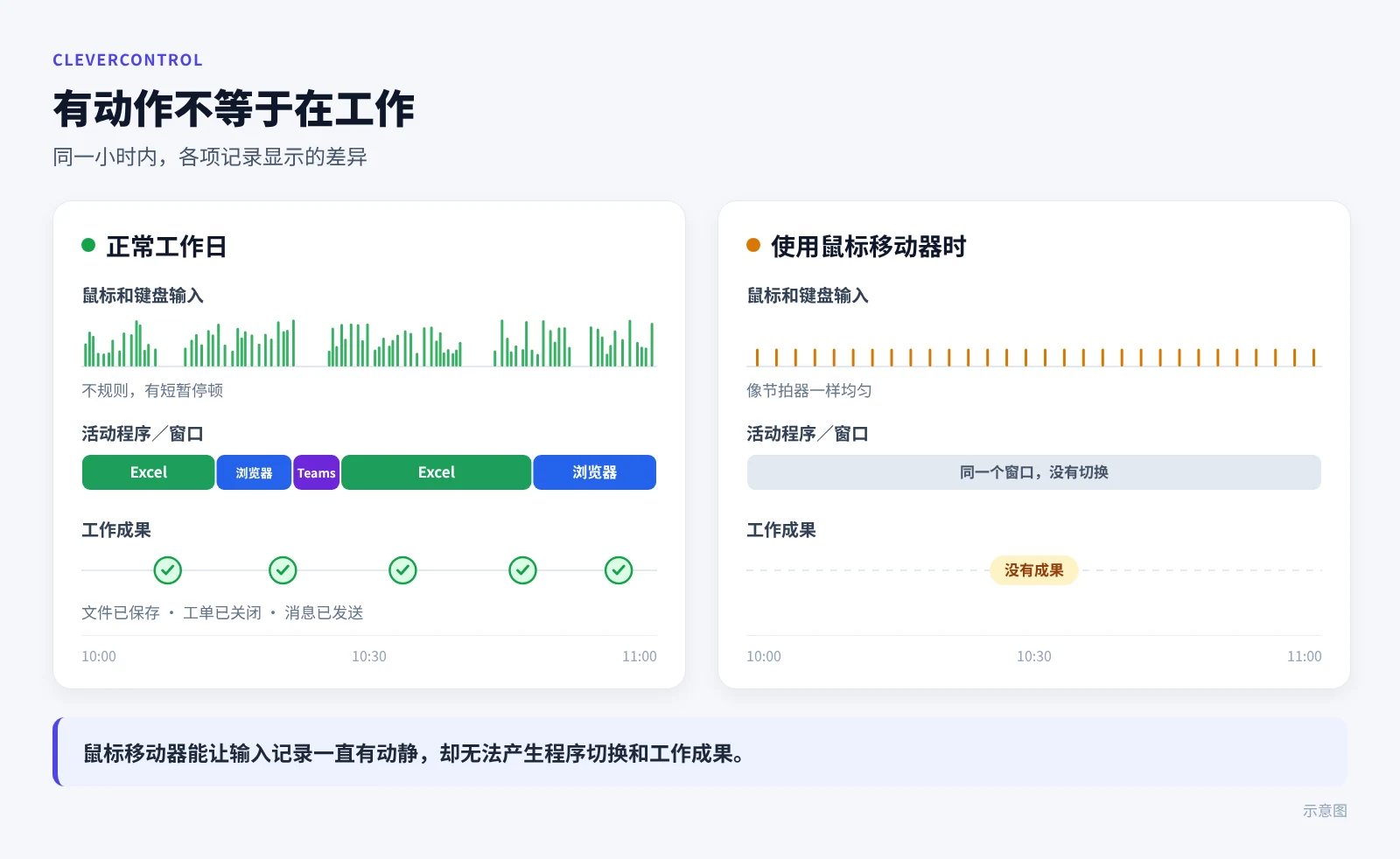
Task: Click the 没有成果 badge
Action: click(1033, 570)
